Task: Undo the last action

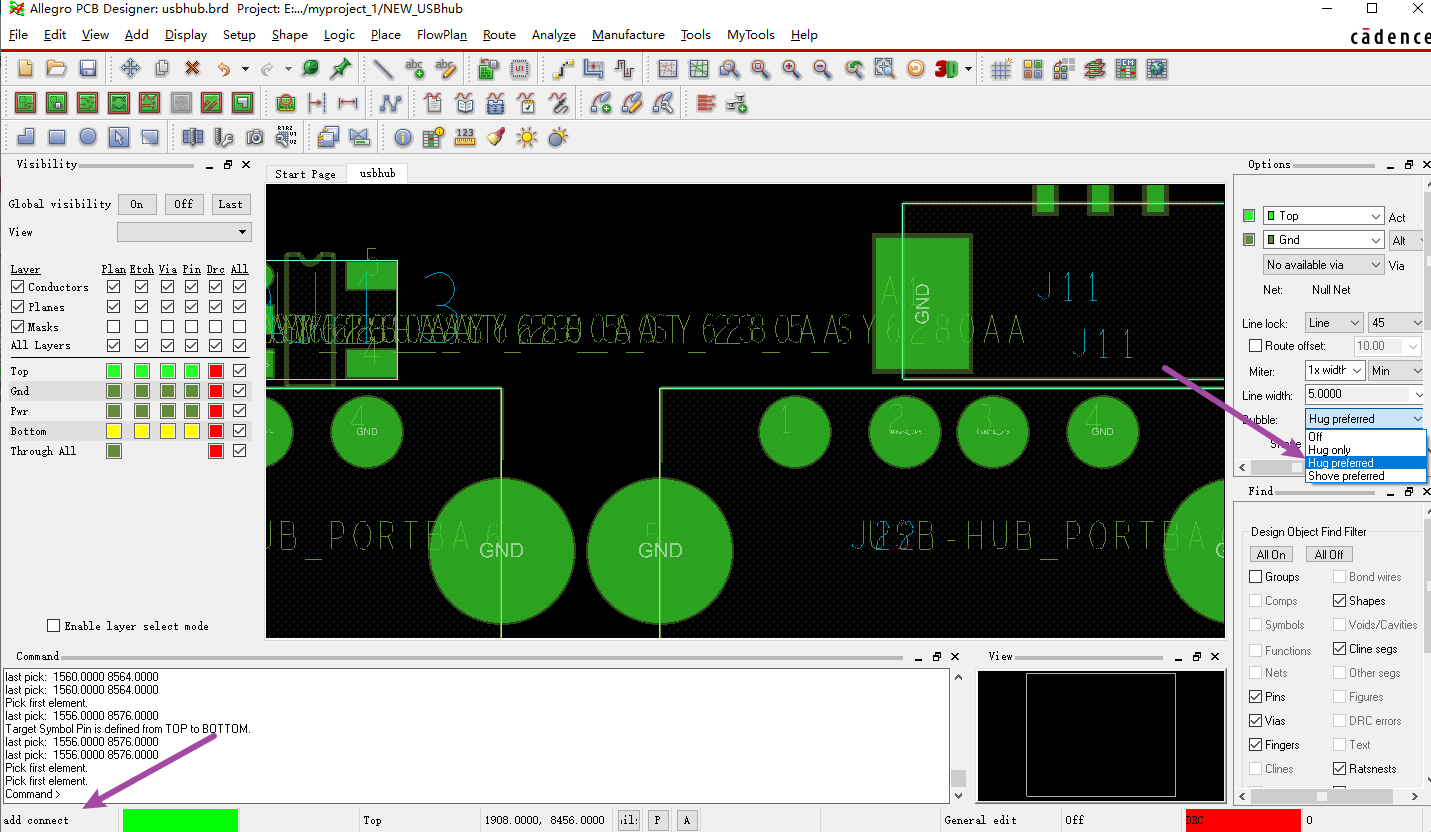Action: [x=223, y=69]
